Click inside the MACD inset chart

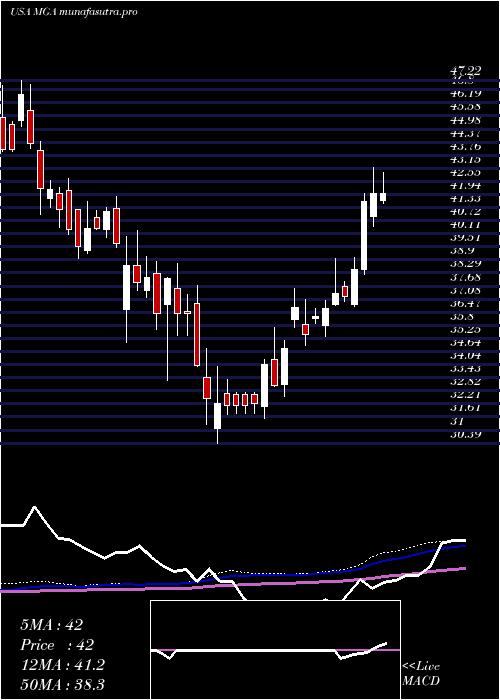coord(275,650)
